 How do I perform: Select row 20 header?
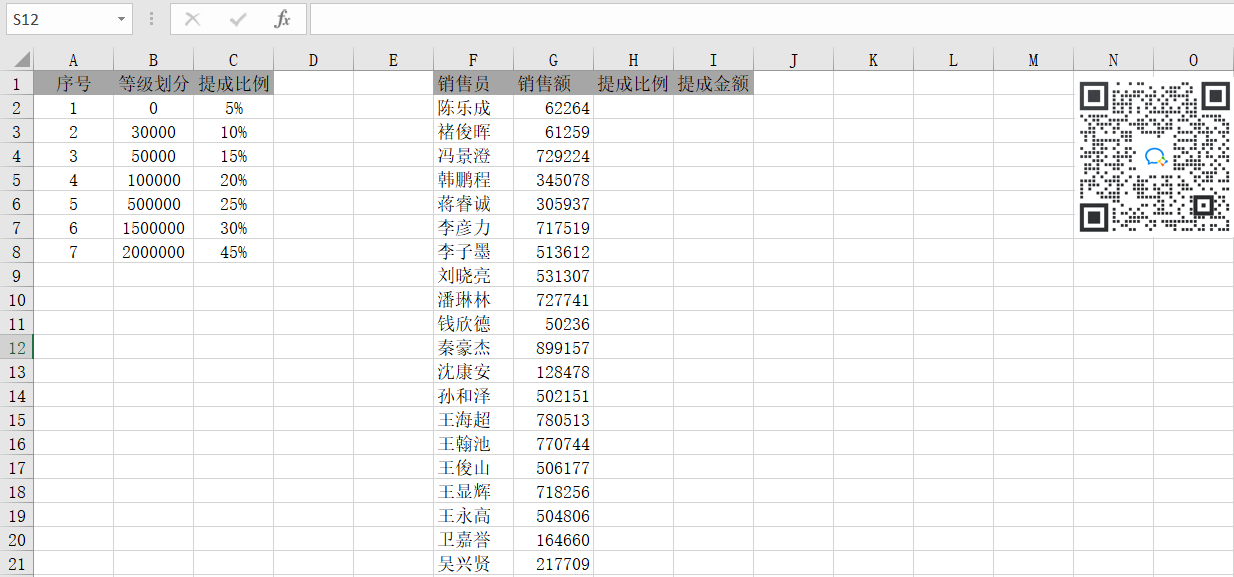pyautogui.click(x=17, y=540)
